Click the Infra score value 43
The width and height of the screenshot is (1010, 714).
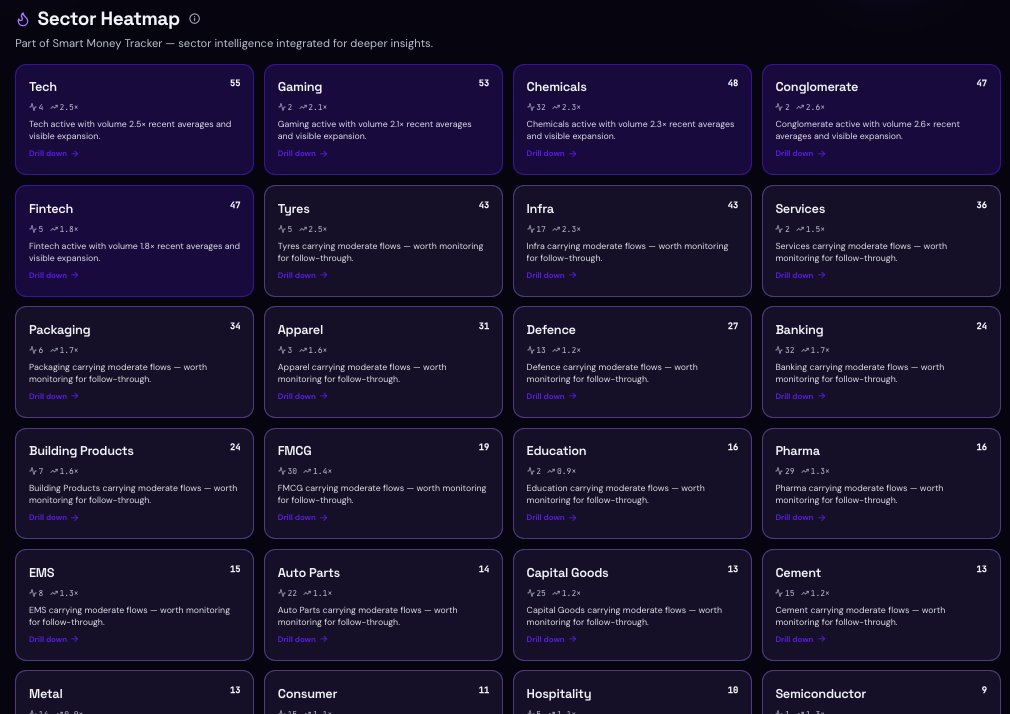pos(732,205)
